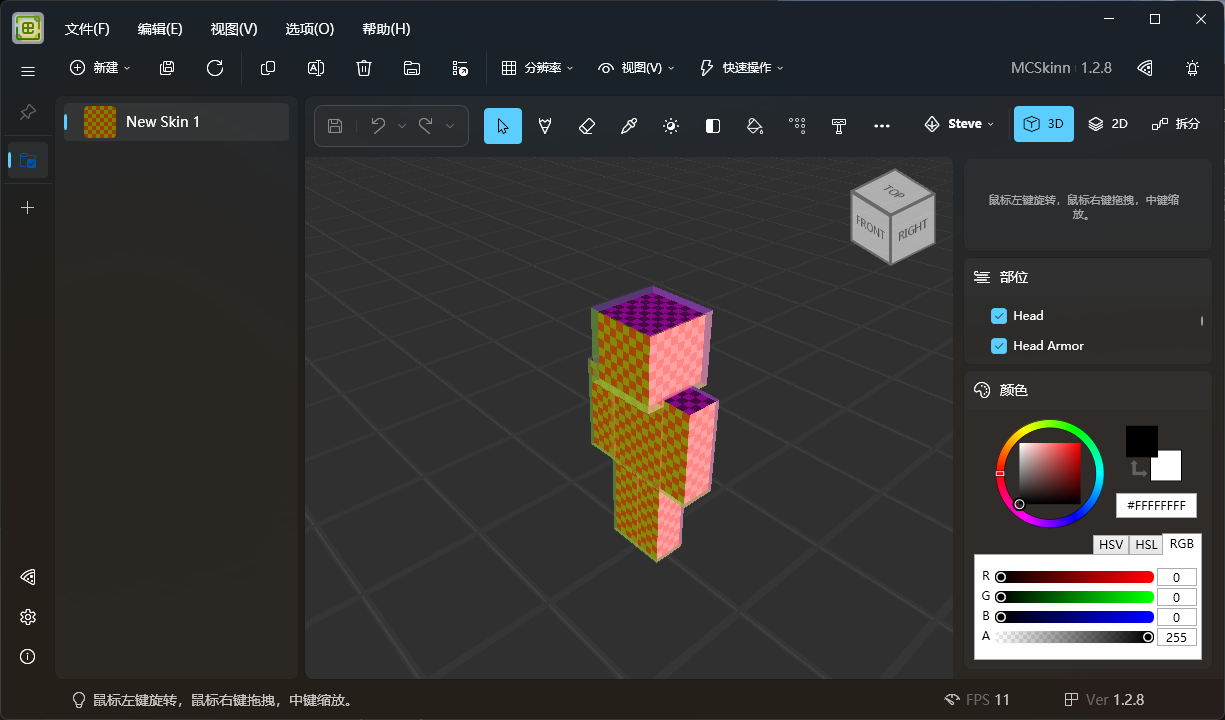Open the 帮助(H) menu

386,29
